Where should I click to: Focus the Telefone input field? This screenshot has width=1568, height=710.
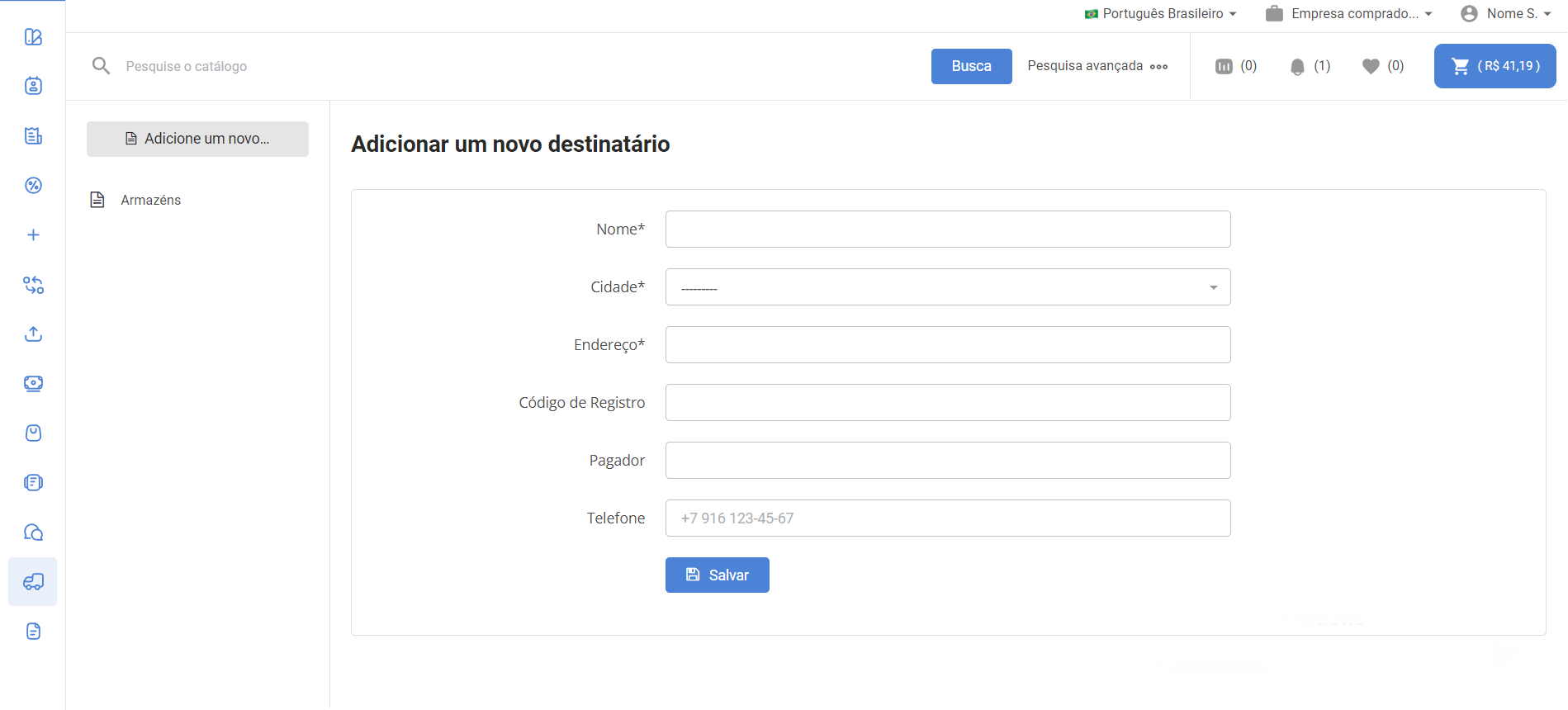tap(947, 518)
